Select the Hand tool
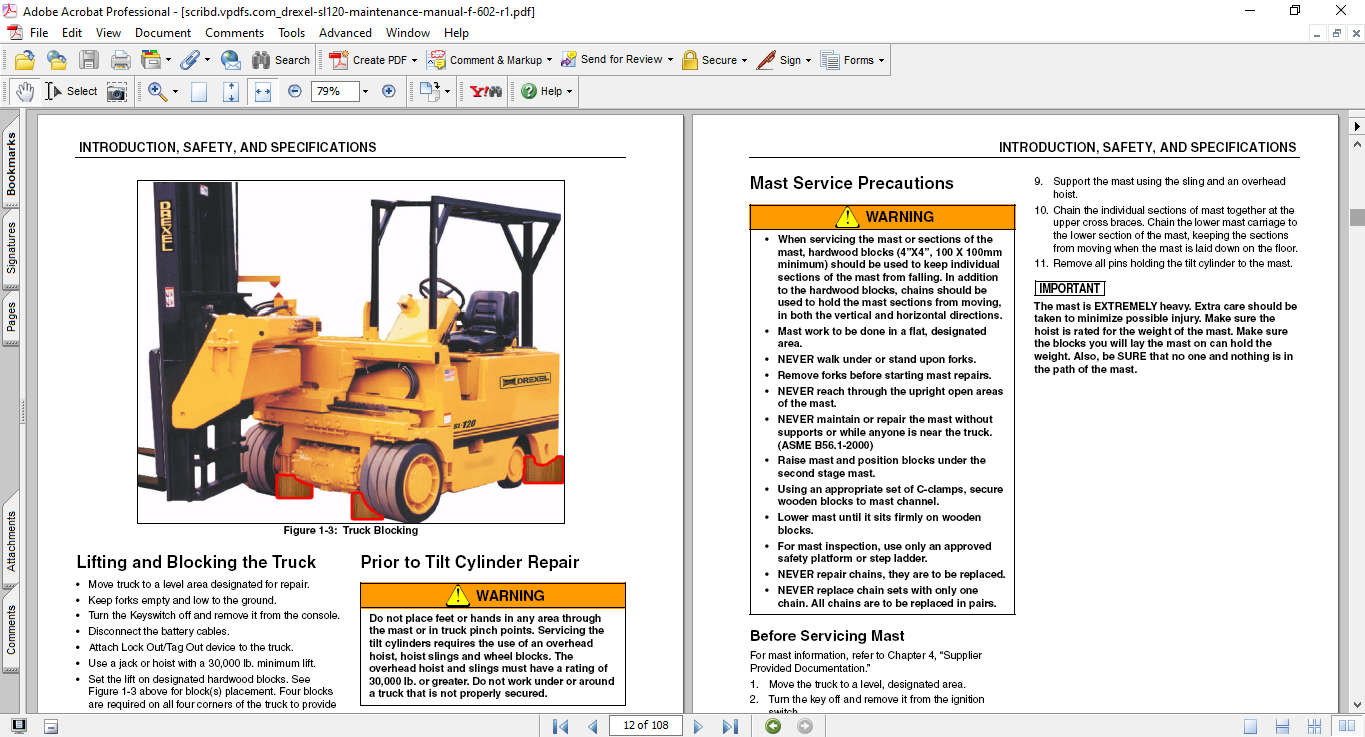1365x737 pixels. click(24, 91)
